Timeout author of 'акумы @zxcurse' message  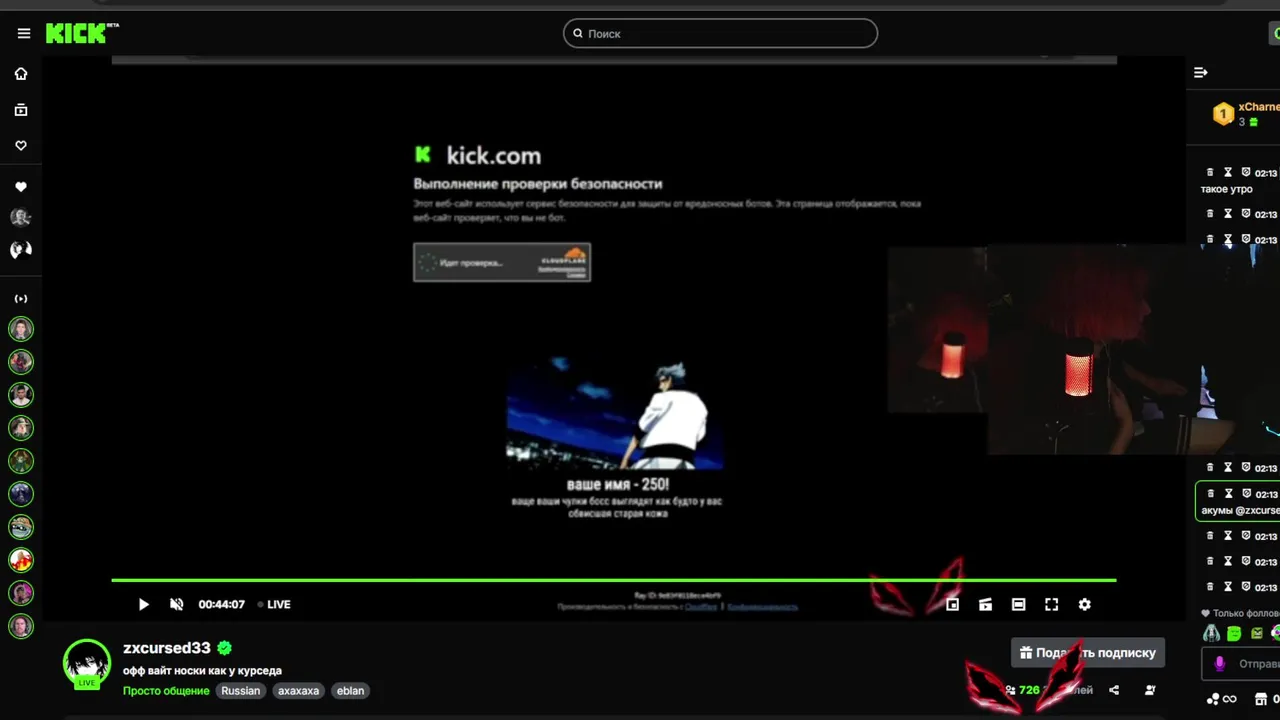(1228, 493)
